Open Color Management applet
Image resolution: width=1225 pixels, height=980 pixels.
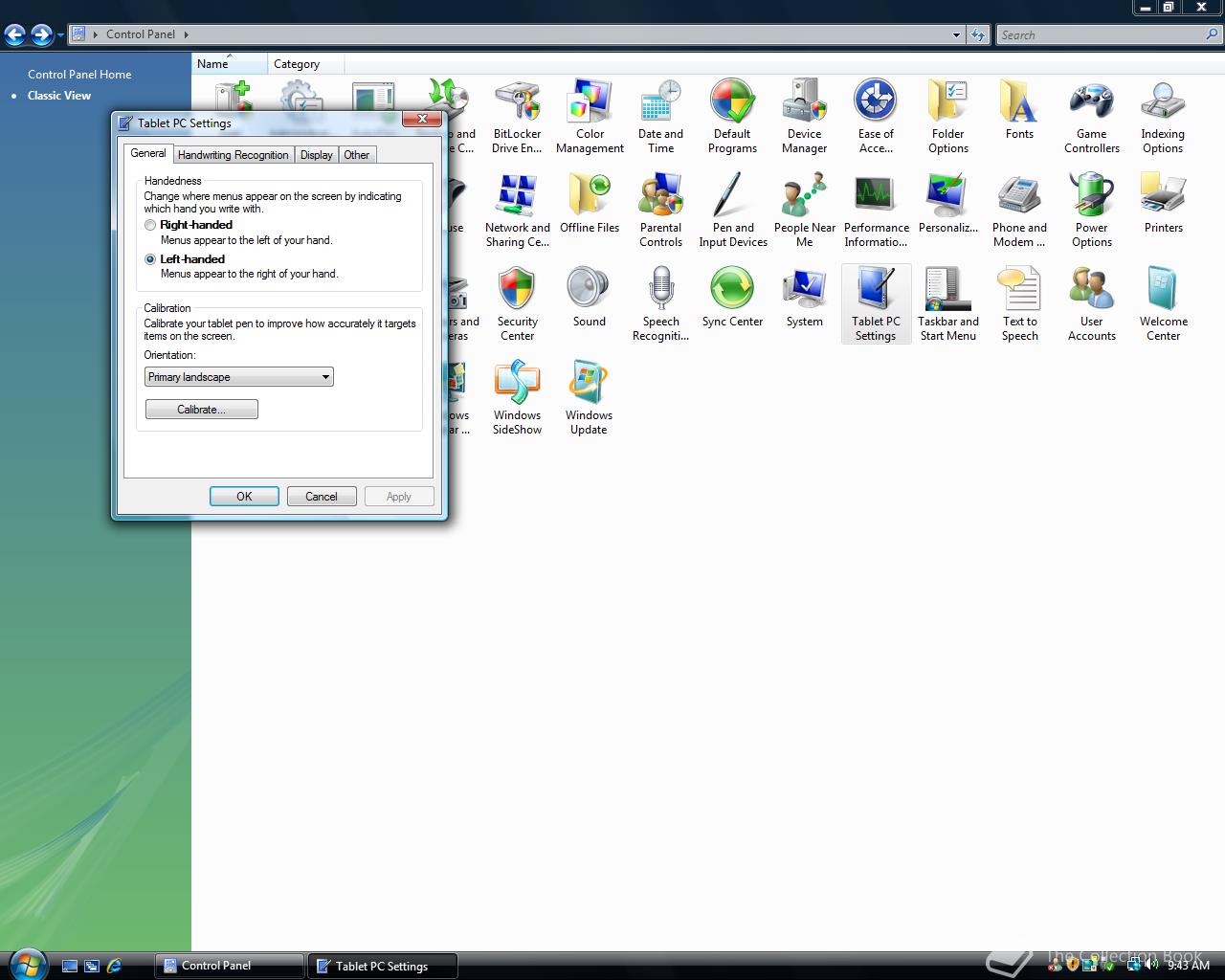(x=590, y=117)
